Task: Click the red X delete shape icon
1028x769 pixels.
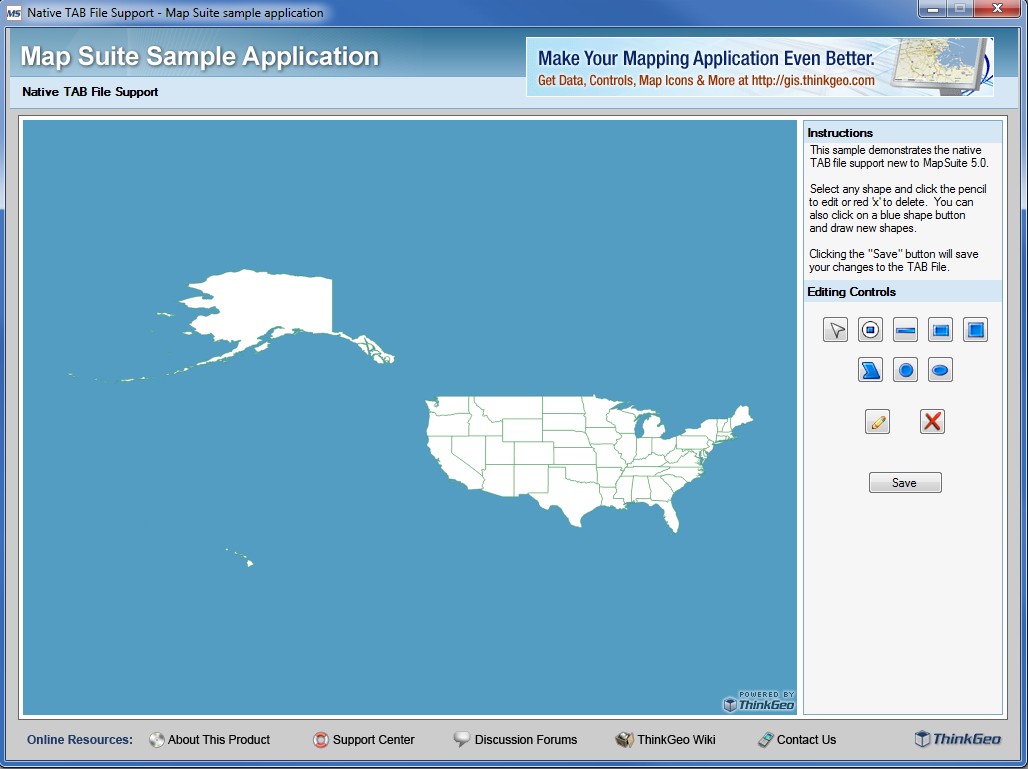Action: click(932, 421)
